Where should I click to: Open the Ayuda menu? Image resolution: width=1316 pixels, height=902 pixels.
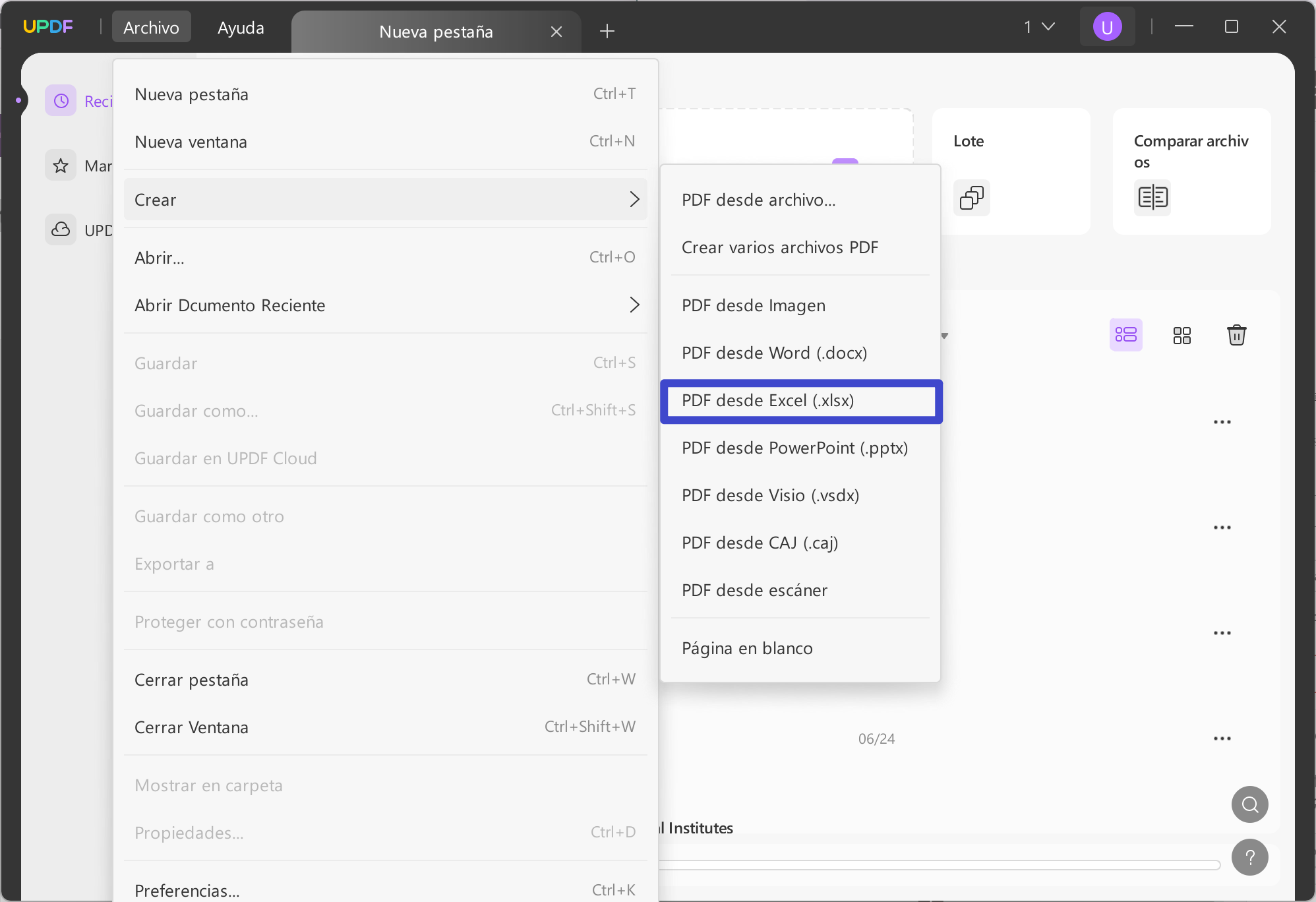[x=241, y=28]
